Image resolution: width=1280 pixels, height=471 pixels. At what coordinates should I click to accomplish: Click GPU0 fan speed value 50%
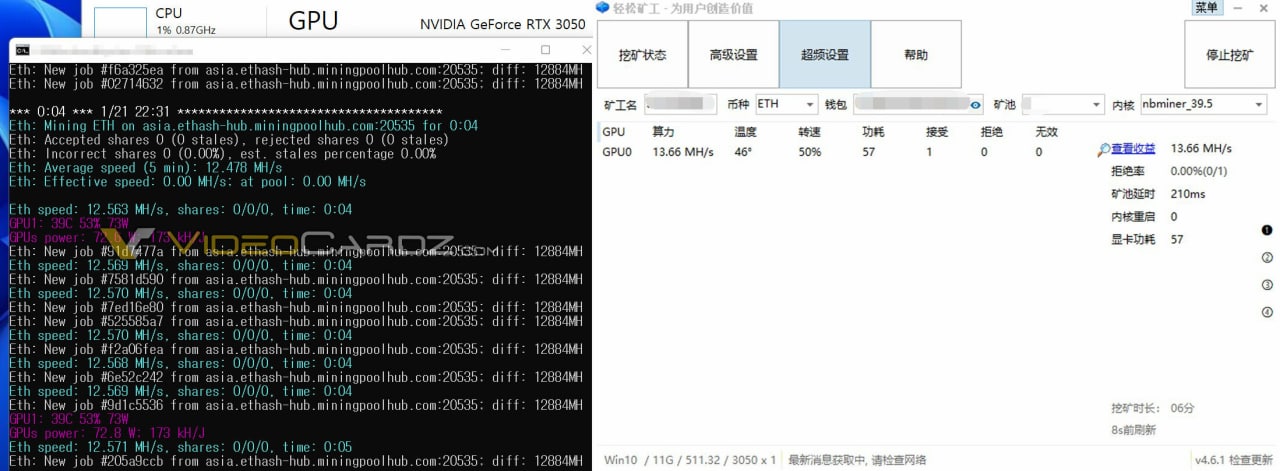pyautogui.click(x=810, y=152)
